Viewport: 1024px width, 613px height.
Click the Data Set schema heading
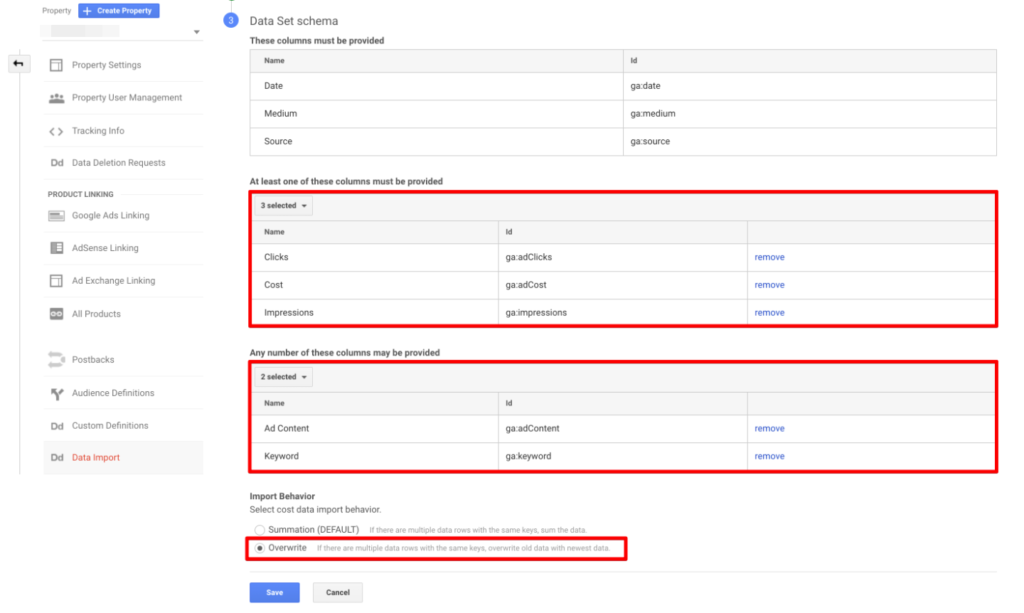coord(294,21)
